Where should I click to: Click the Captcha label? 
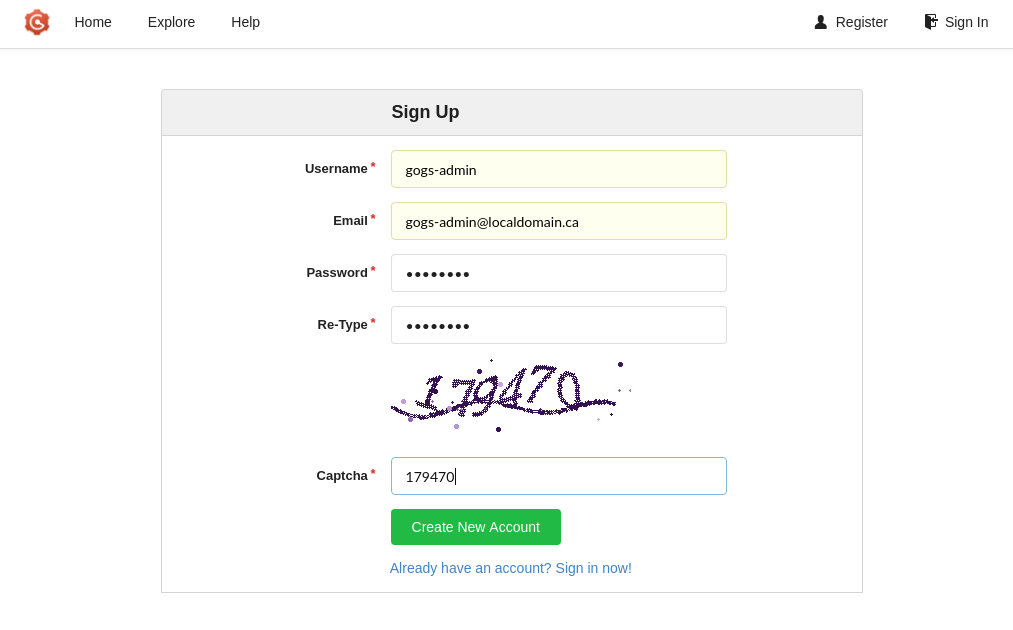[343, 475]
